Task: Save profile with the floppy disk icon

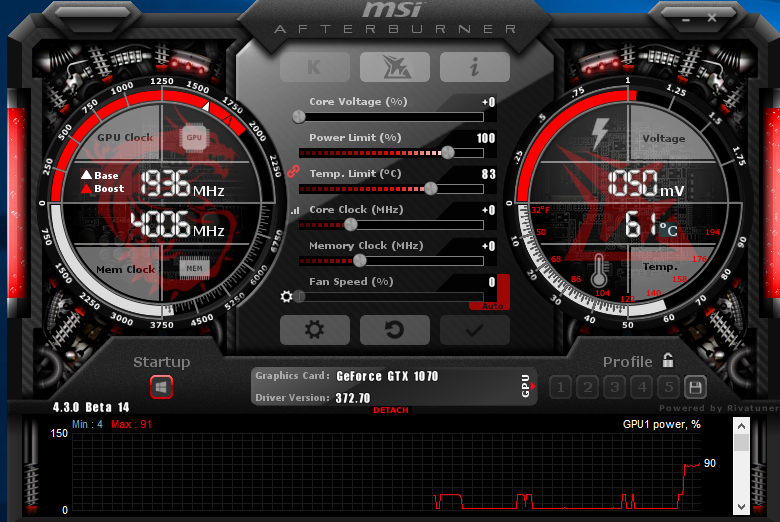Action: [x=695, y=387]
